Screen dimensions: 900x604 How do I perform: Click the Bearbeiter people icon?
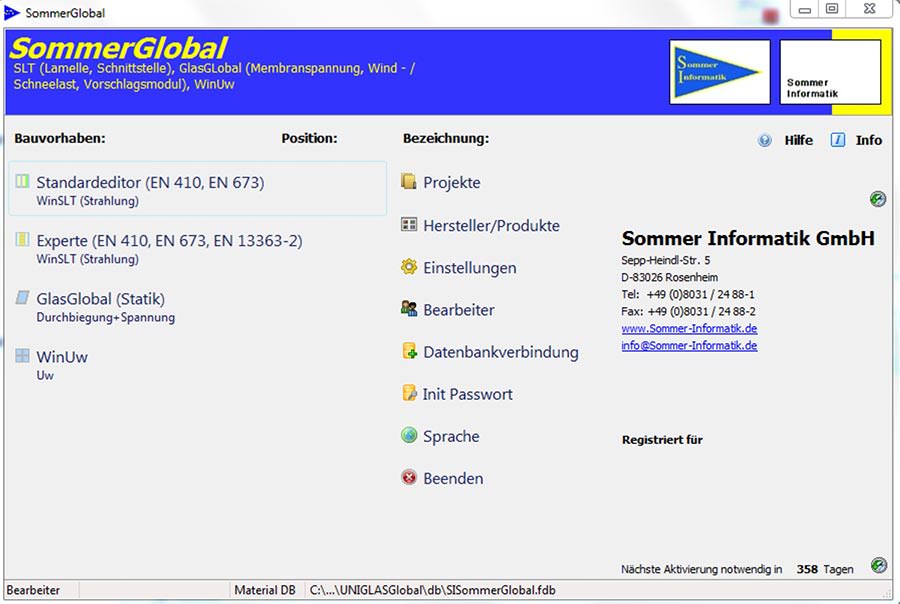pos(409,309)
